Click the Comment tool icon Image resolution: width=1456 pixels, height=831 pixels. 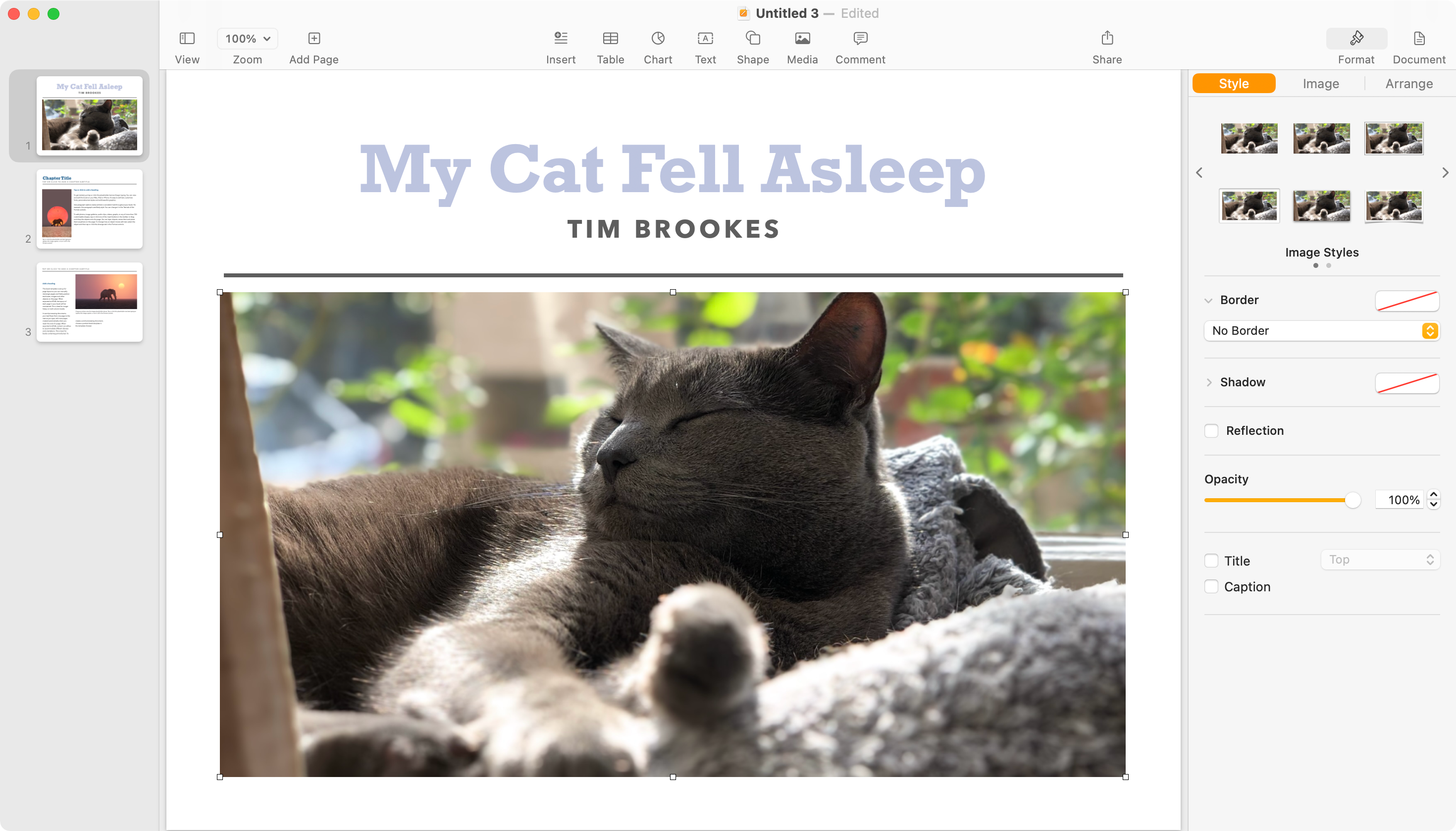pyautogui.click(x=860, y=38)
